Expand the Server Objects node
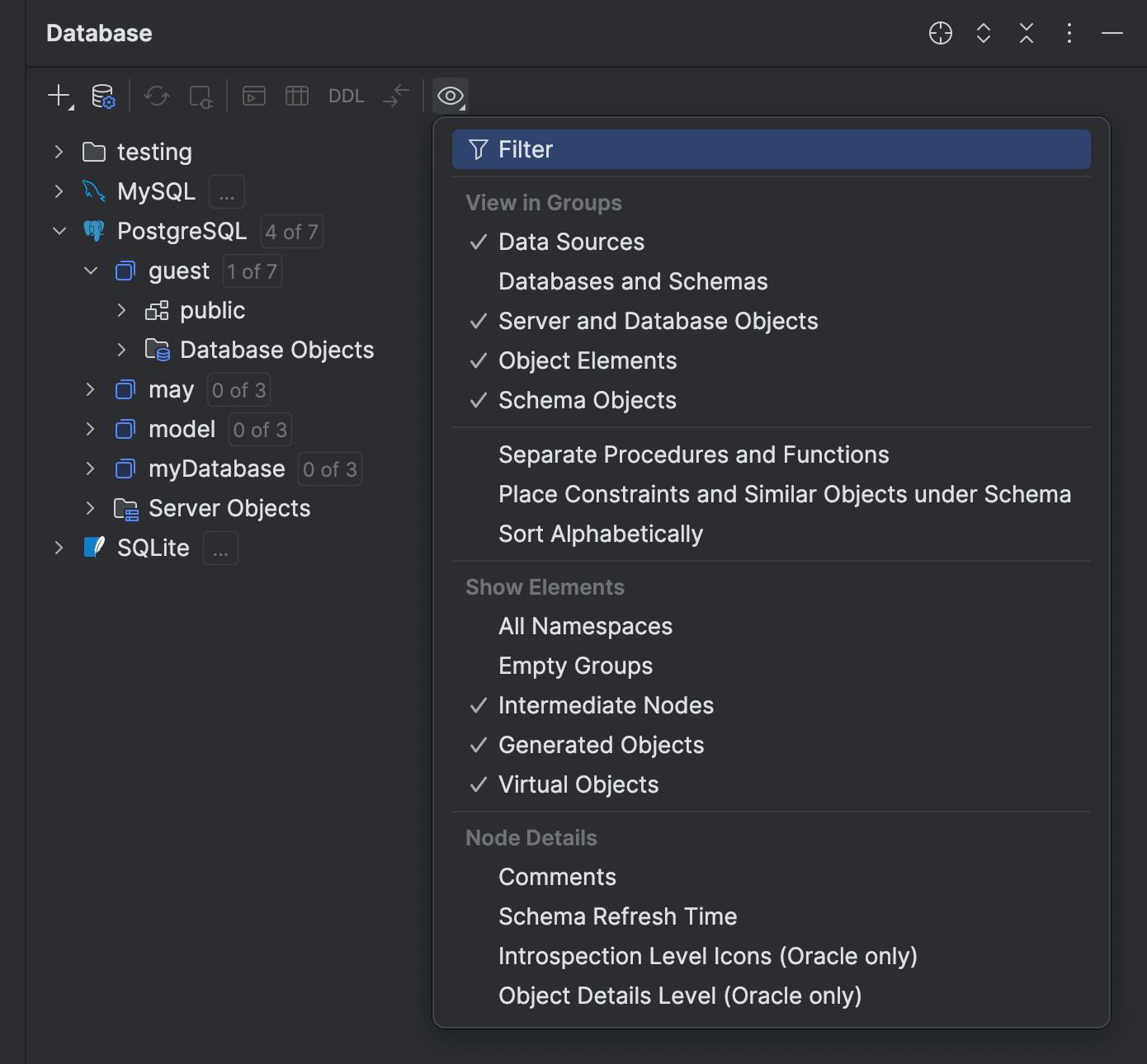The height and width of the screenshot is (1064, 1147). 90,508
